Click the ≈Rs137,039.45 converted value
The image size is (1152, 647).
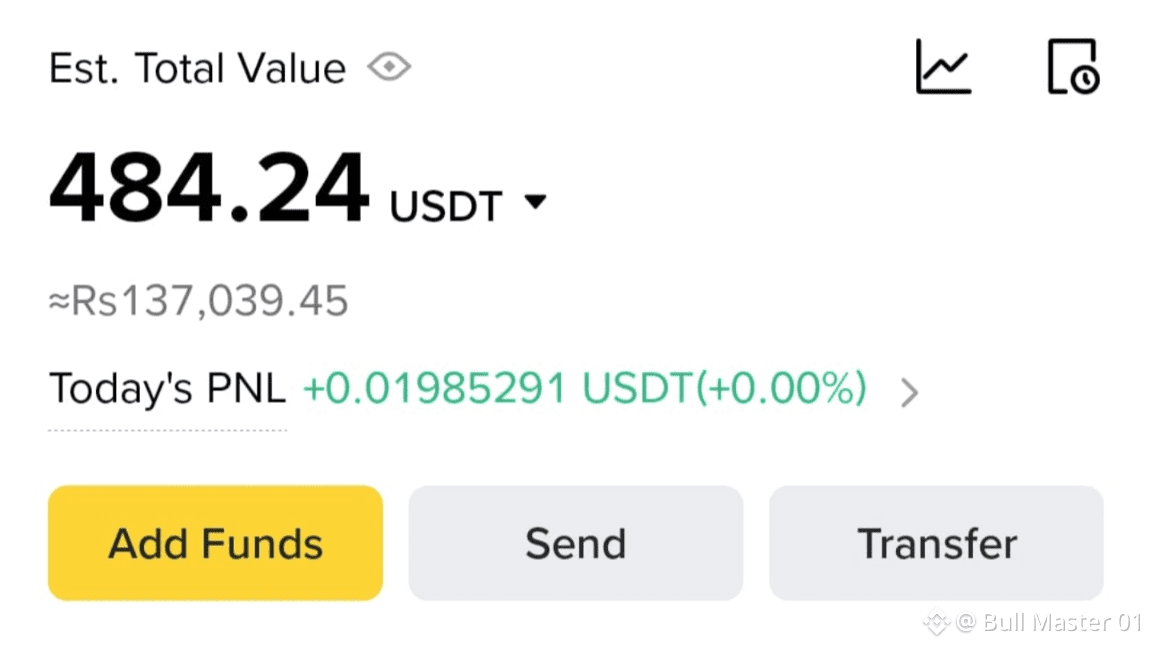pyautogui.click(x=198, y=300)
